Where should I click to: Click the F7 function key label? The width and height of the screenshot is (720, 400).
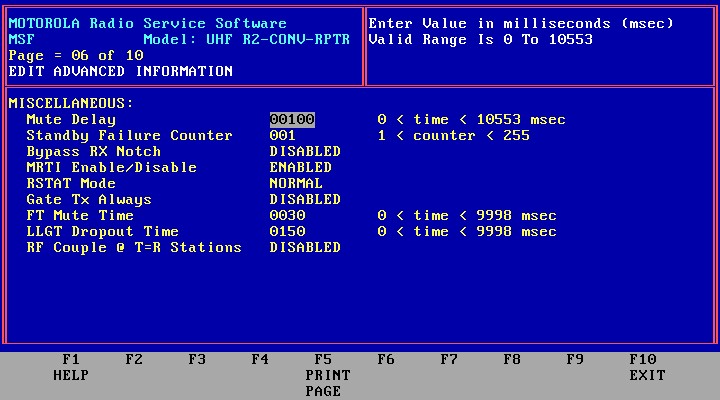(x=449, y=359)
